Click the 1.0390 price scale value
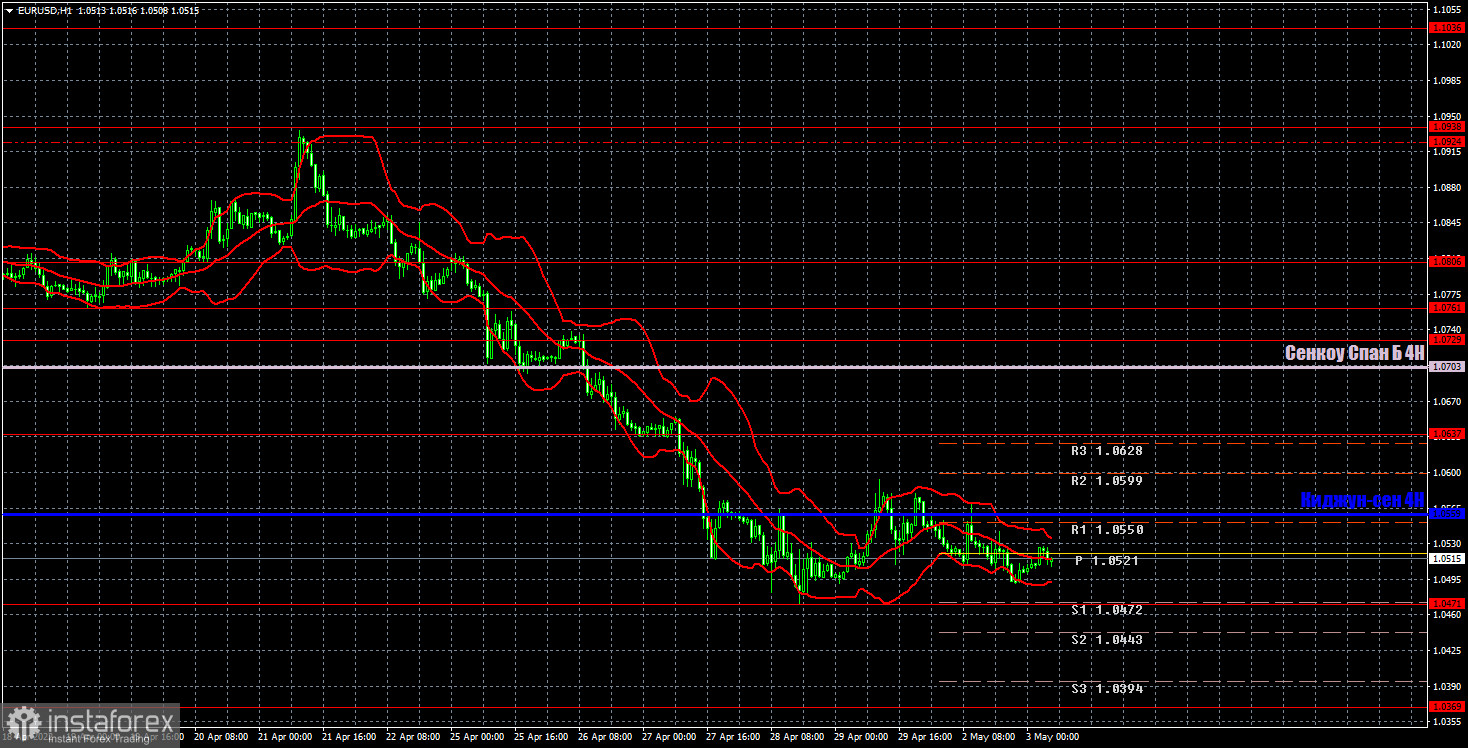Viewport: 1468px width, 748px height. pyautogui.click(x=1447, y=686)
